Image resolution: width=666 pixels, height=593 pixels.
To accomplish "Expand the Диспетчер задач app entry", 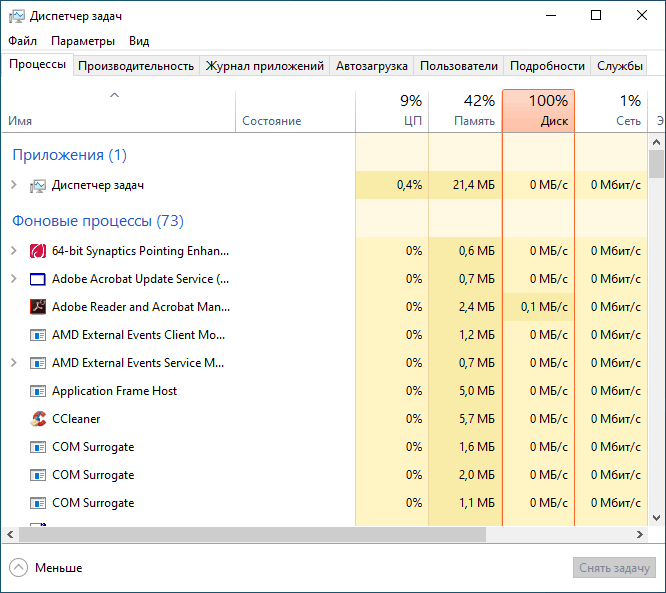I will click(14, 185).
